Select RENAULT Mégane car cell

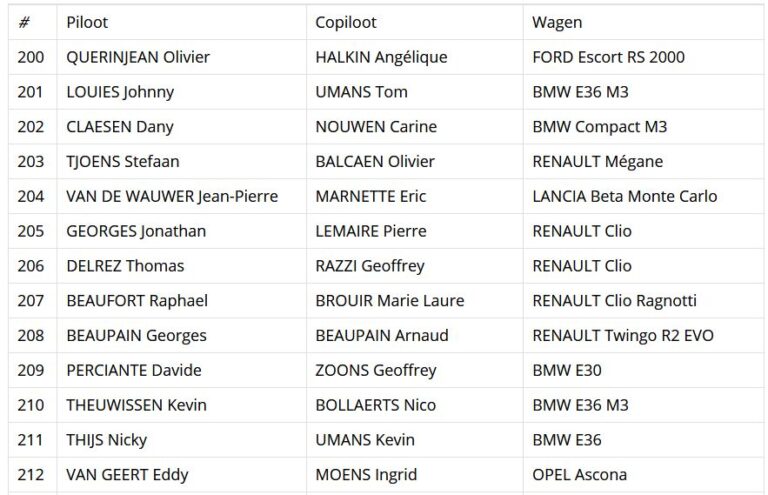(643, 162)
